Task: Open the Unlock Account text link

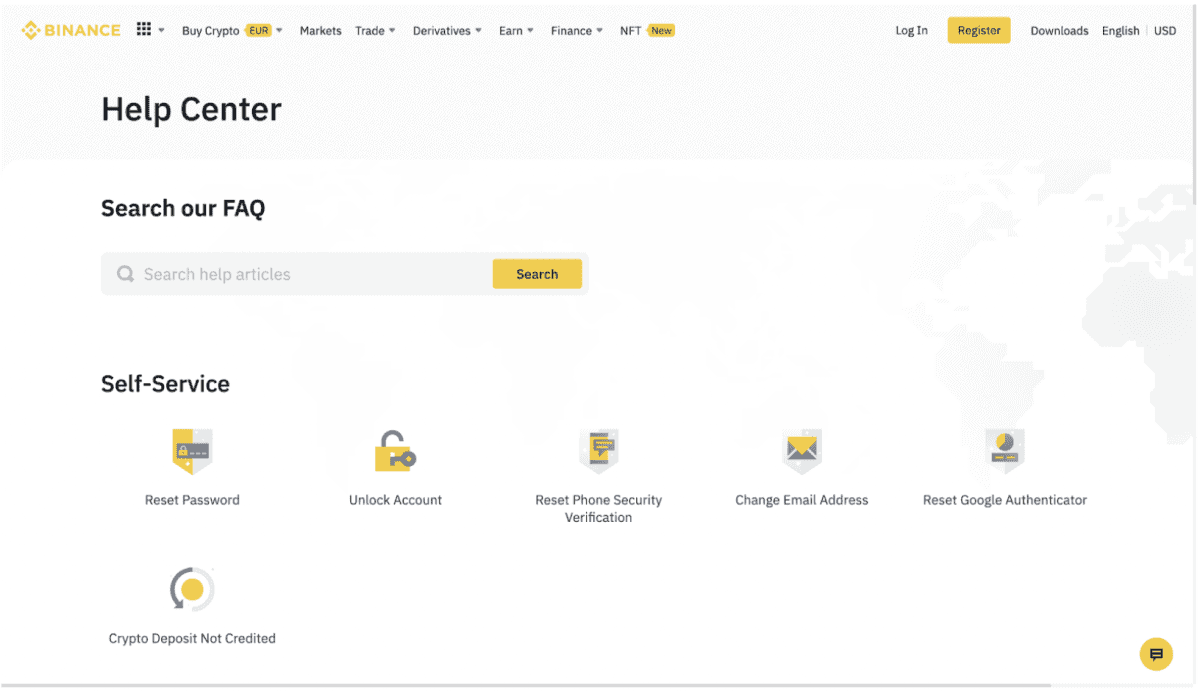Action: (x=395, y=500)
